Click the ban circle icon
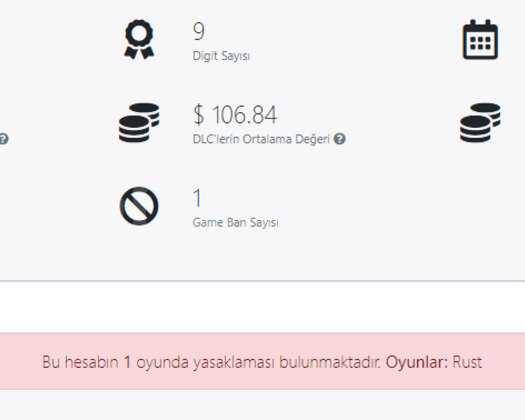Image resolution: width=525 pixels, height=420 pixels. tap(139, 206)
